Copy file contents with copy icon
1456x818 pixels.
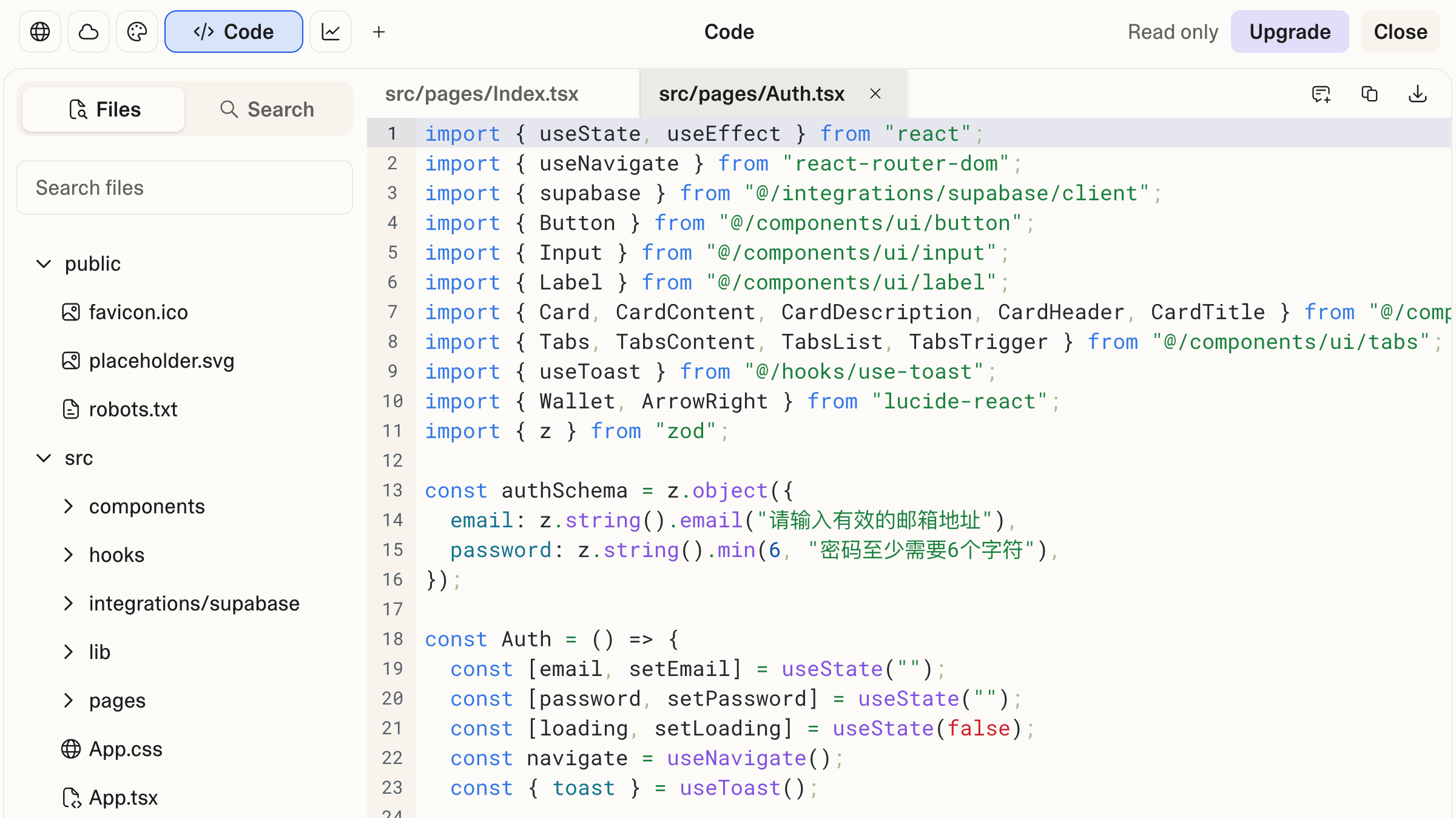tap(1369, 94)
